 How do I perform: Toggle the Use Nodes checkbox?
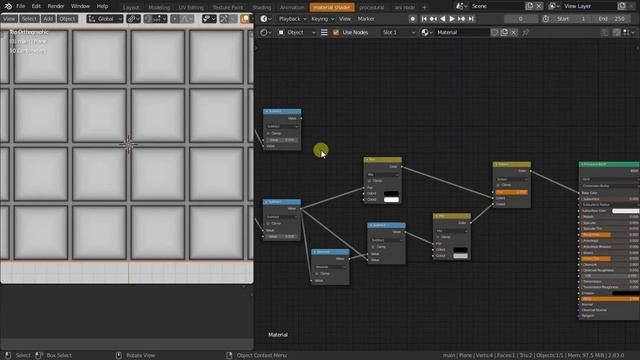(336, 32)
